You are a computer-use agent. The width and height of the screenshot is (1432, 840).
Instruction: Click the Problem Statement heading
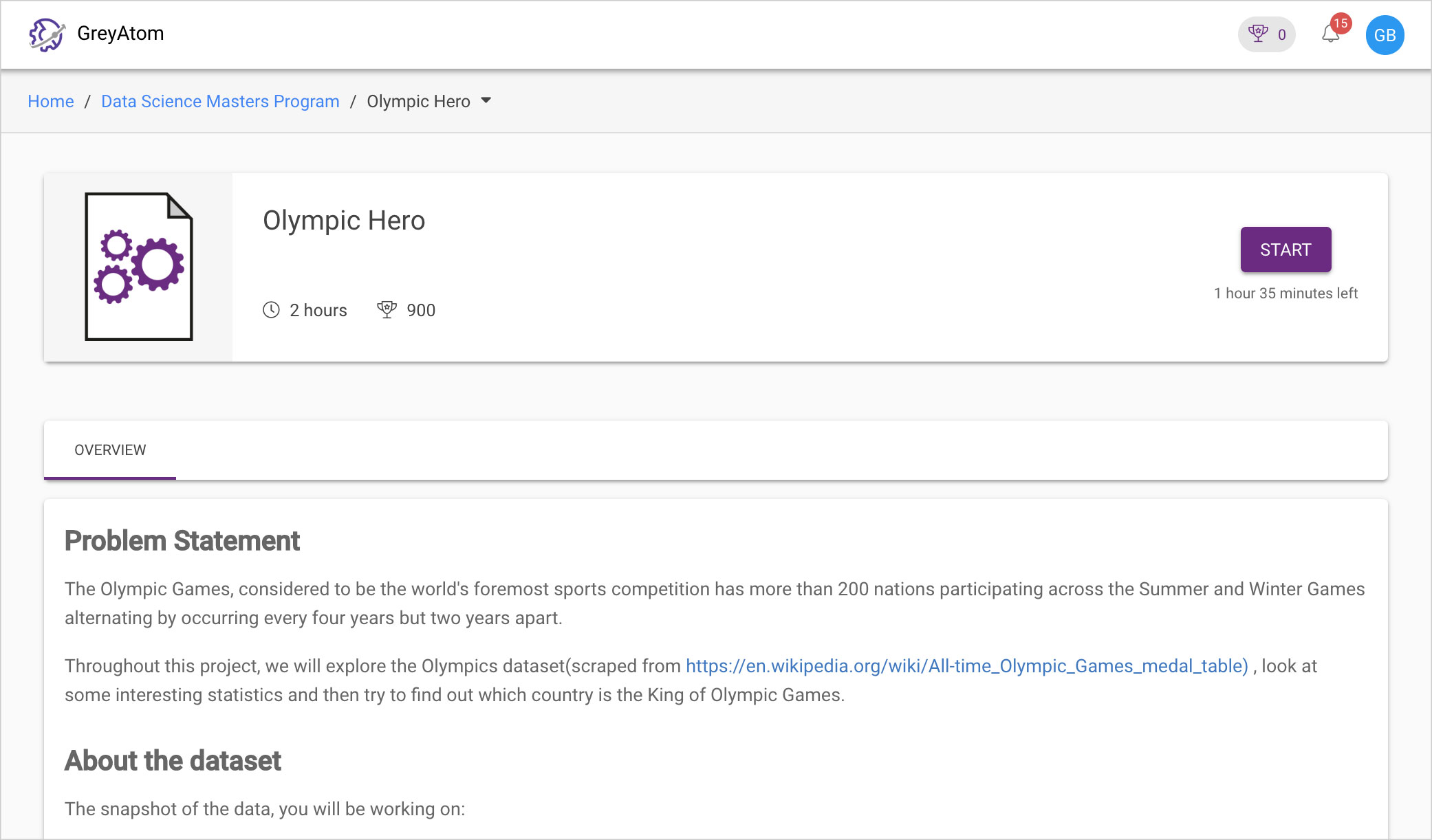coord(182,541)
